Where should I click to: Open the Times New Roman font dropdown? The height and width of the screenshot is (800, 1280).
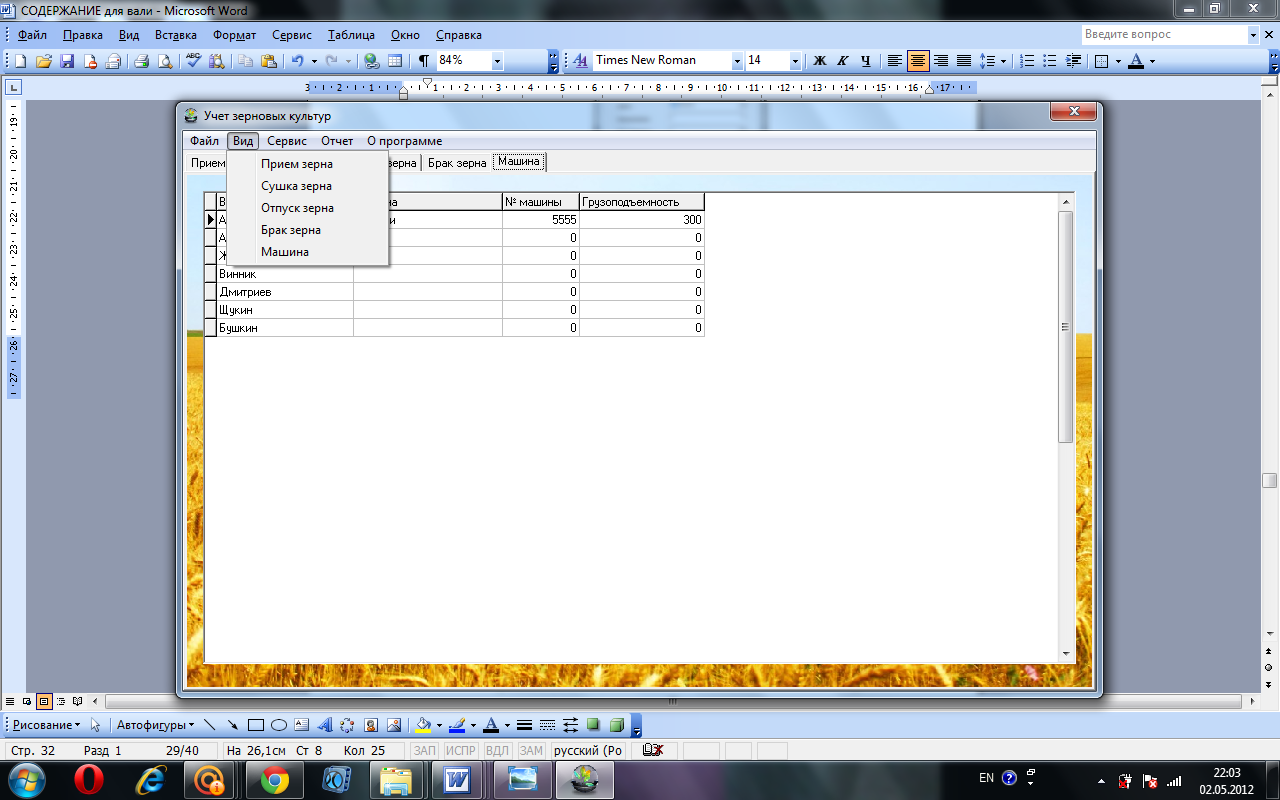point(738,61)
